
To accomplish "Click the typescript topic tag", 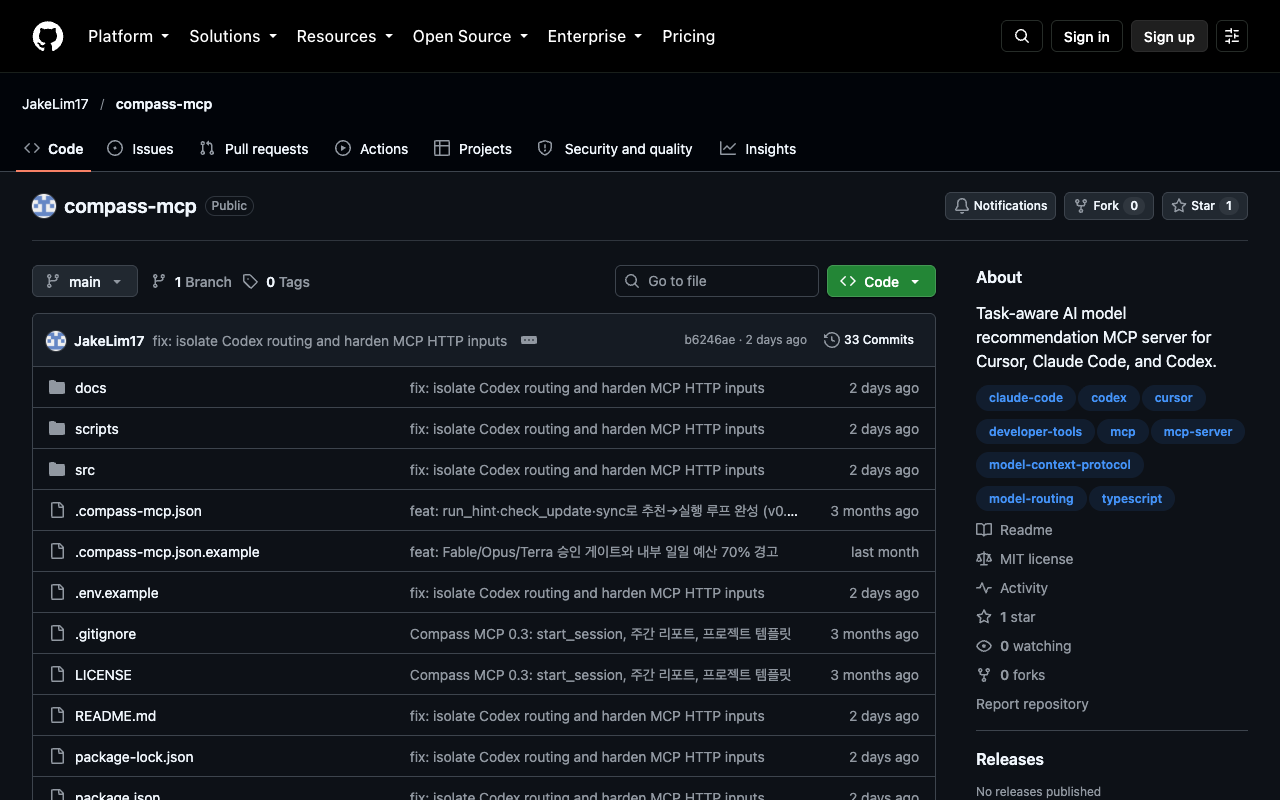I will [x=1132, y=499].
